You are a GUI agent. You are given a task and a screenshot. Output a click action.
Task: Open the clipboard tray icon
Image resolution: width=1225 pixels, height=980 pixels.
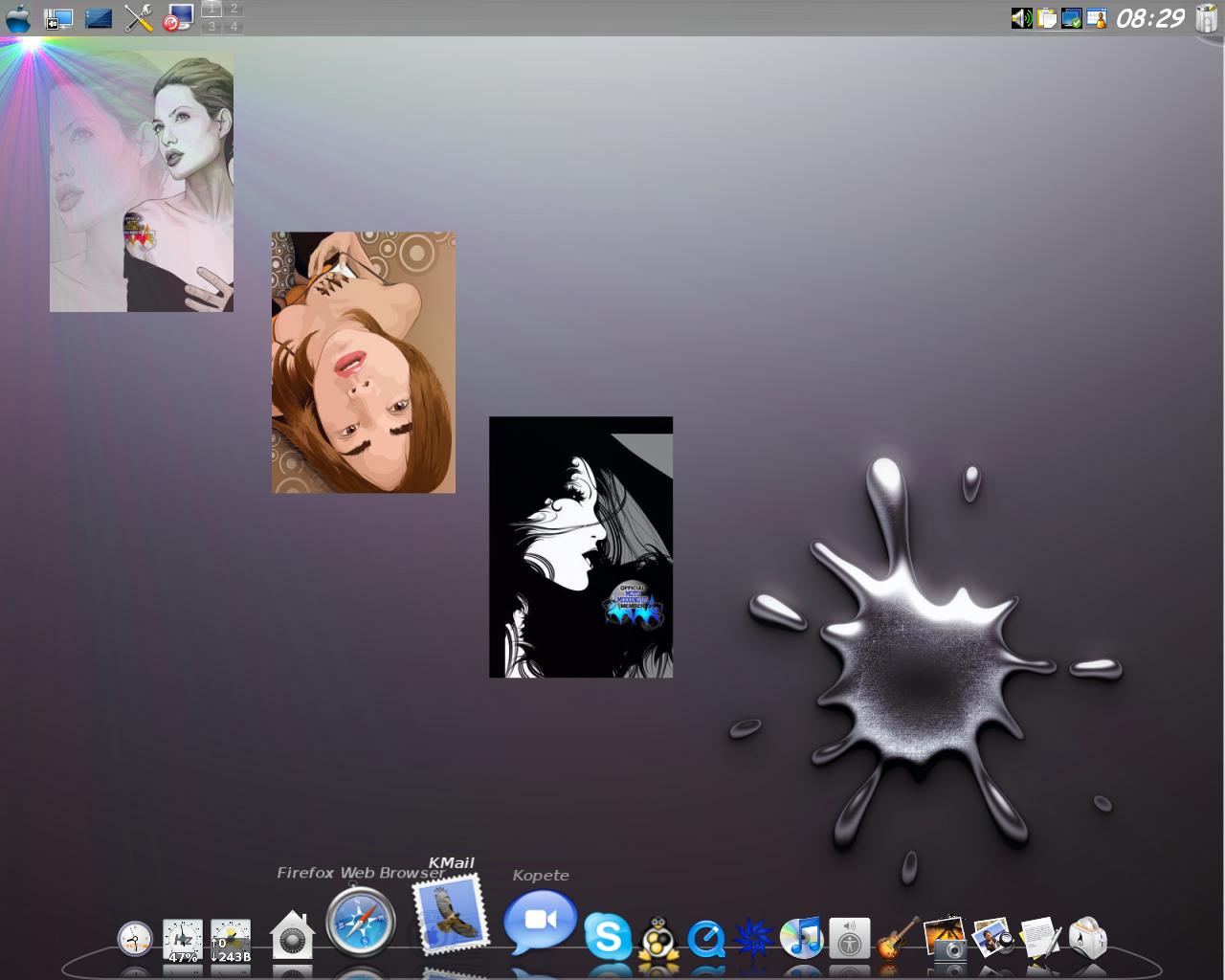1047,18
